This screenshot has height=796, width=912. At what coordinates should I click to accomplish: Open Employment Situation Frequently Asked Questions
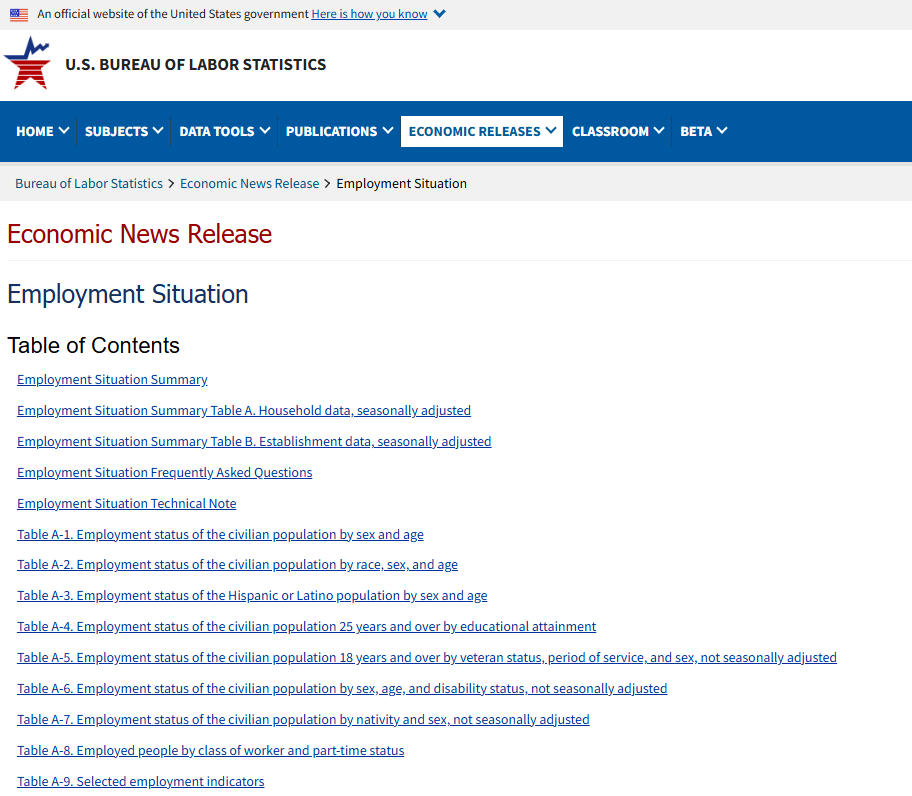coord(165,473)
